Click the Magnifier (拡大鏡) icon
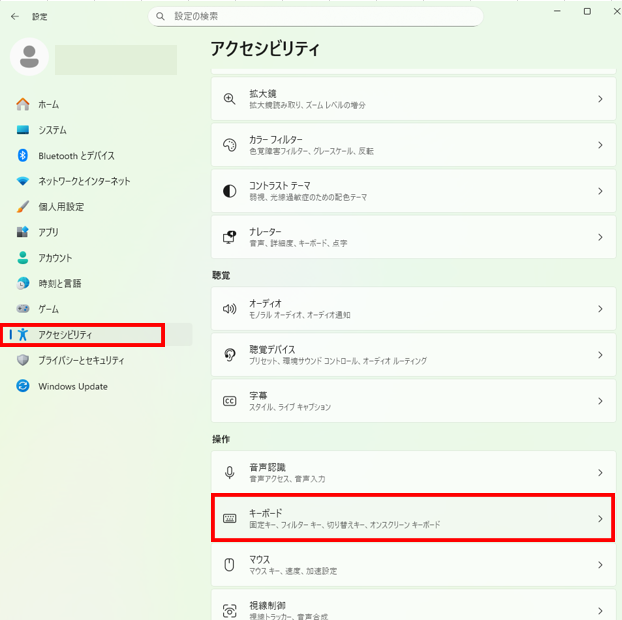The height and width of the screenshot is (620, 622). (229, 99)
